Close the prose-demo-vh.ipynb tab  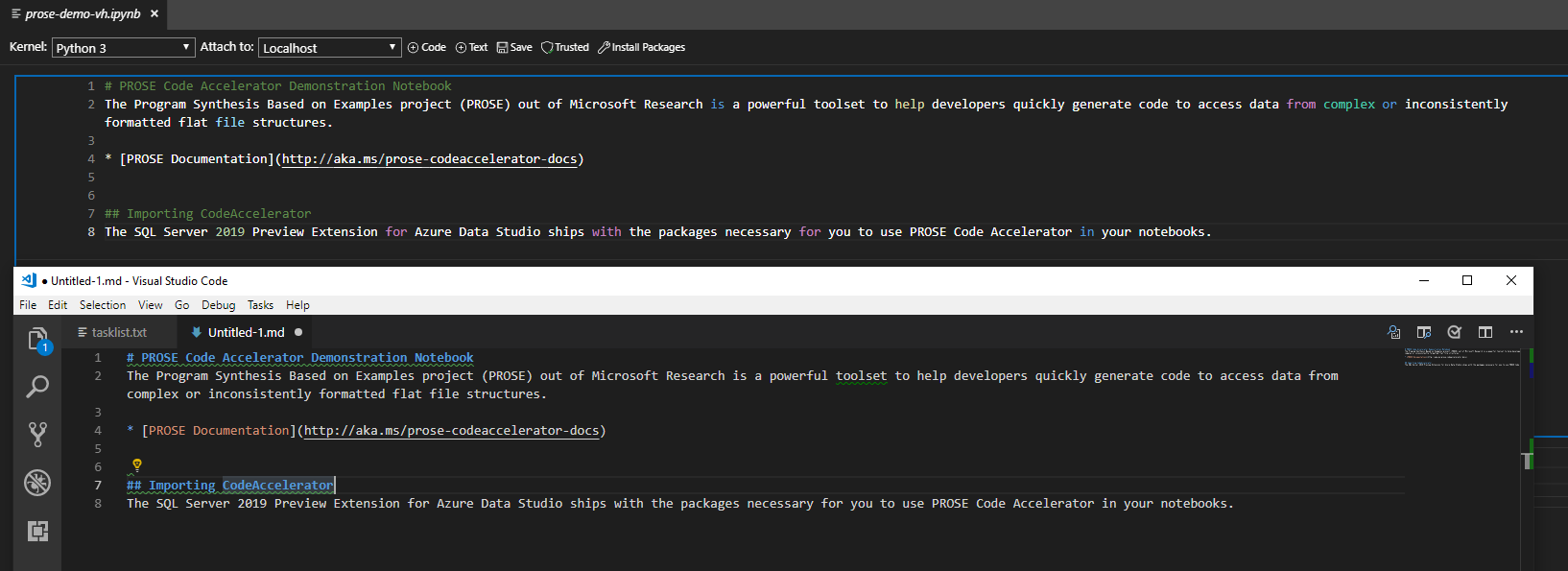tap(154, 13)
